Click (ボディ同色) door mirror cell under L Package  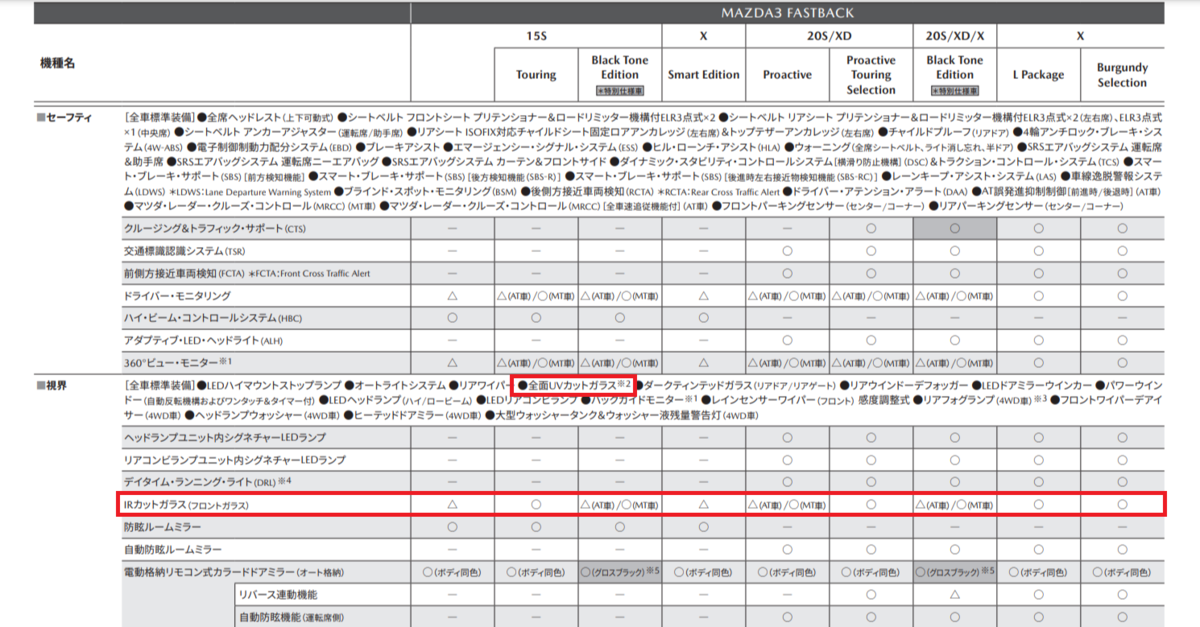click(1039, 572)
